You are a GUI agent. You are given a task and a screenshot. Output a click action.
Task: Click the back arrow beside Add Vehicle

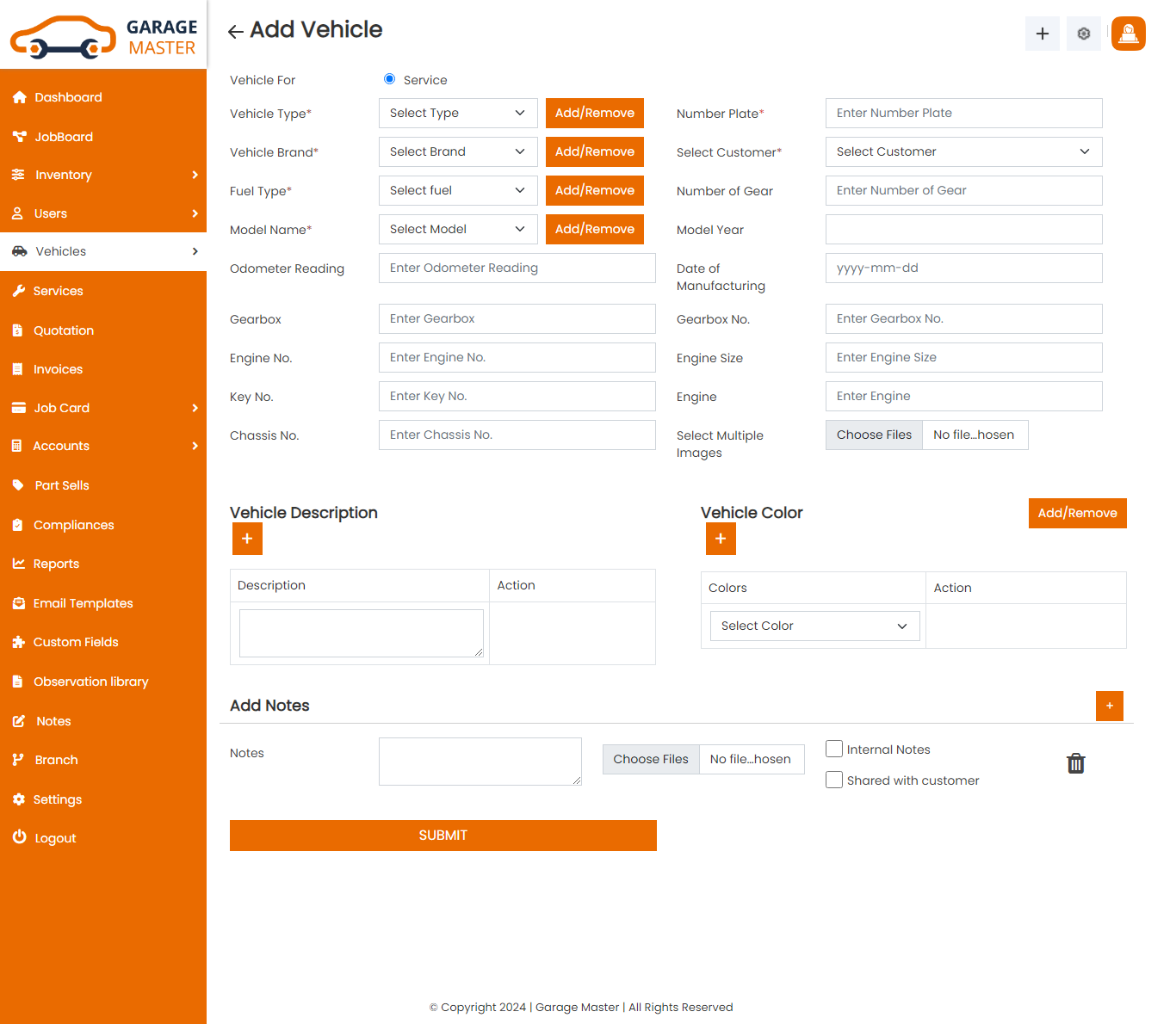coord(235,32)
